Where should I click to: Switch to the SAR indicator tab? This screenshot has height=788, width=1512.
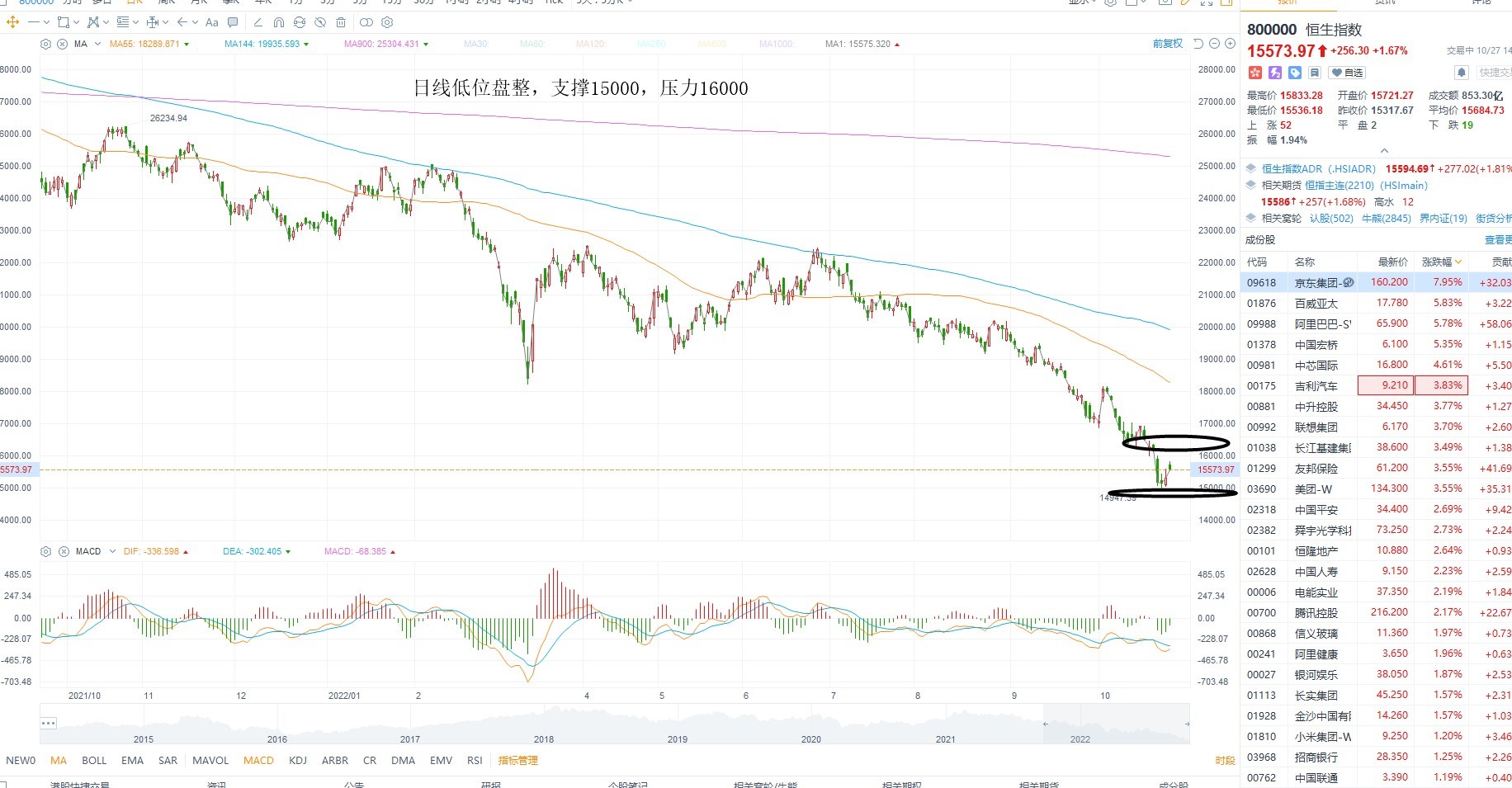tap(168, 760)
